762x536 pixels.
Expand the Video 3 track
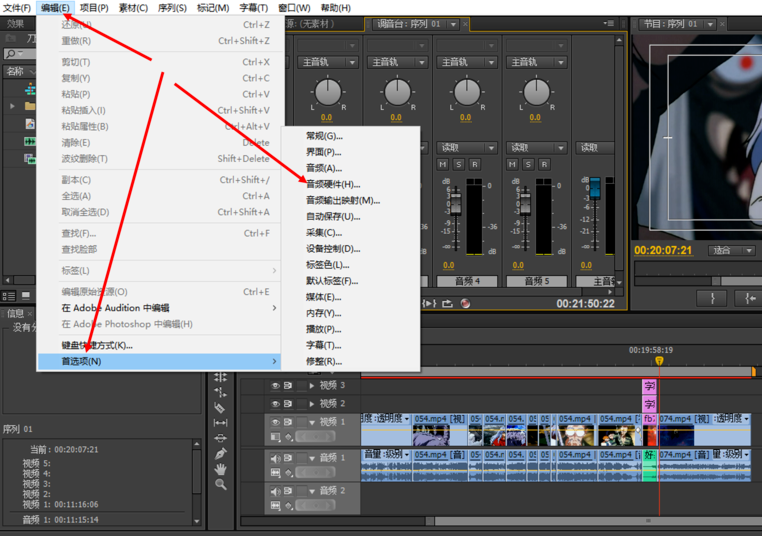coord(312,385)
